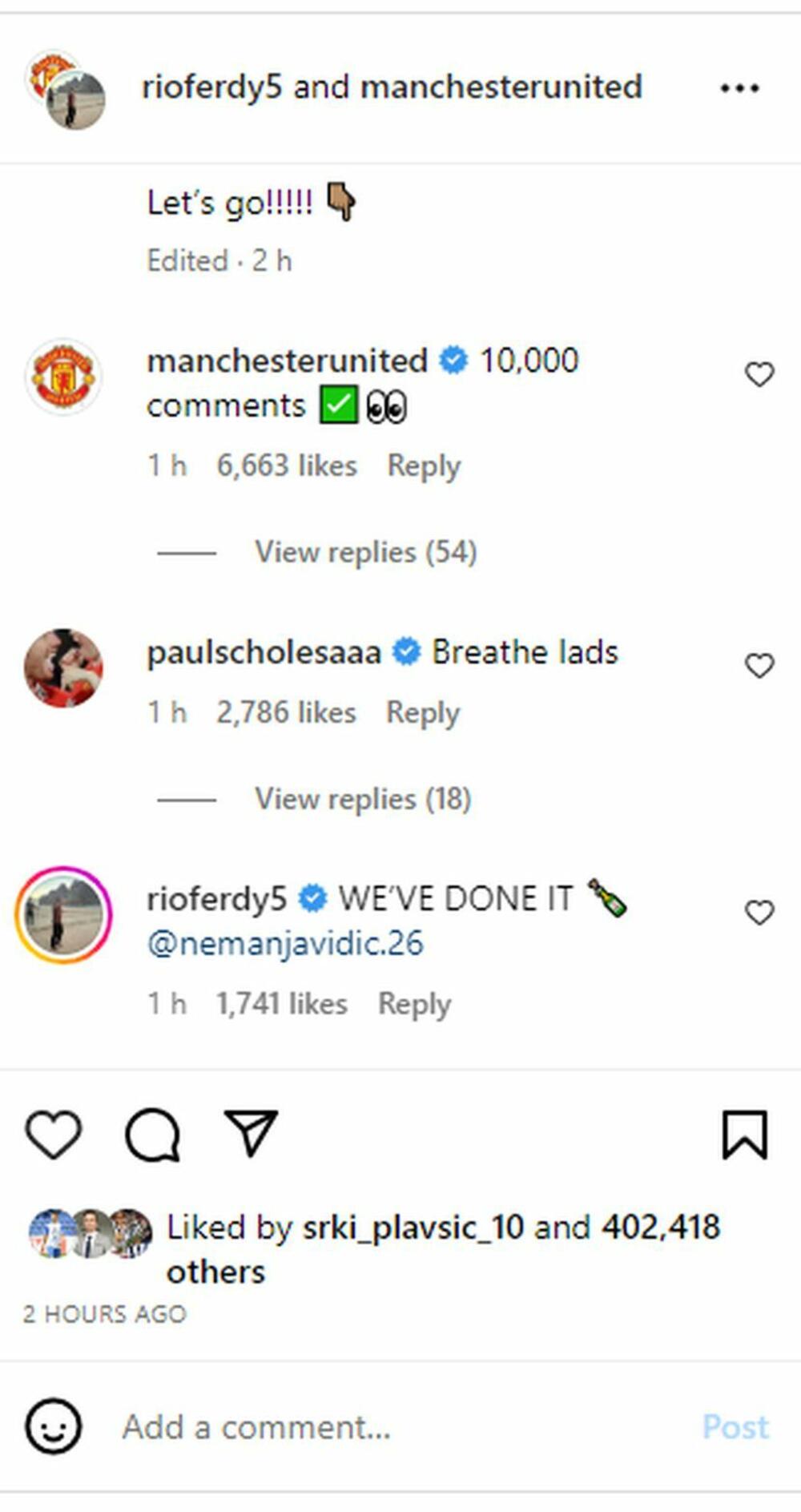Screen dimensions: 801x1512
Task: Expand View replies (54)
Action: (x=365, y=552)
